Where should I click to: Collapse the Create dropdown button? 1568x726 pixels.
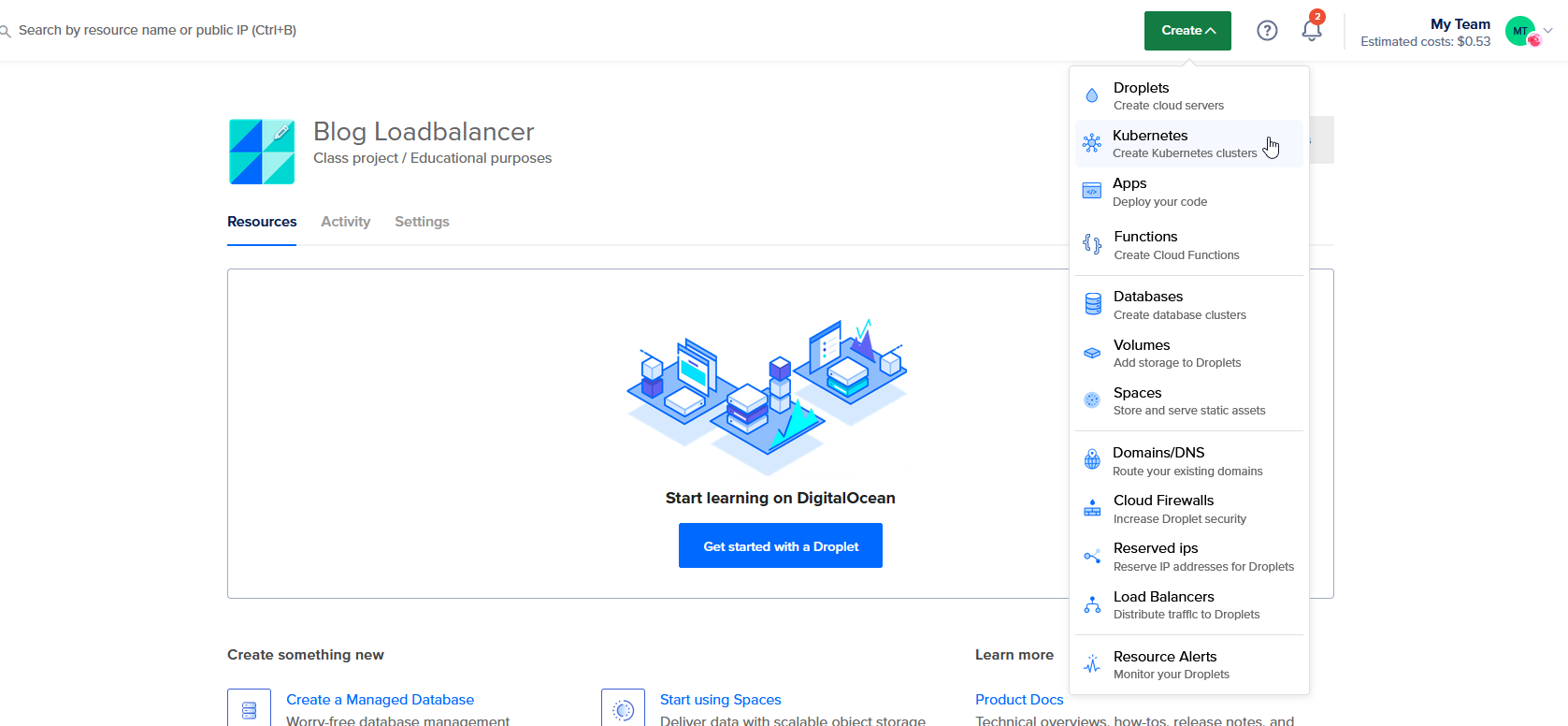pyautogui.click(x=1187, y=31)
